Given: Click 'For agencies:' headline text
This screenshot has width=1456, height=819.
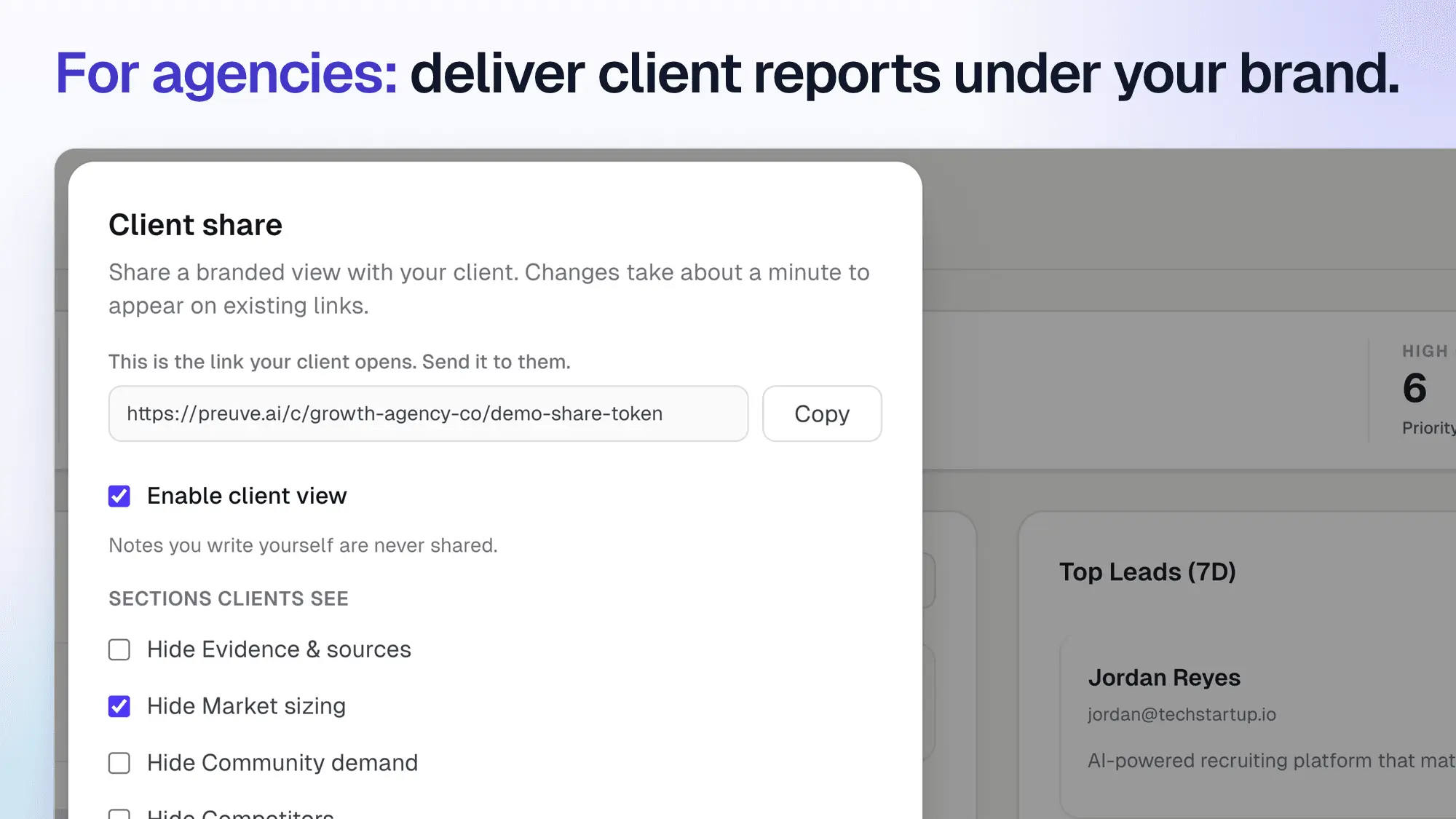Looking at the screenshot, I should click(x=226, y=74).
